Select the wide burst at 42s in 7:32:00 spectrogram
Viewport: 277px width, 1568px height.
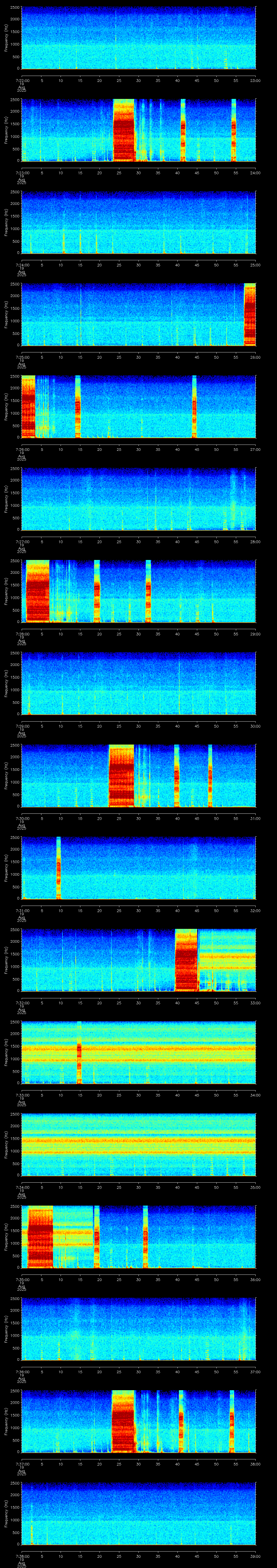(x=186, y=960)
